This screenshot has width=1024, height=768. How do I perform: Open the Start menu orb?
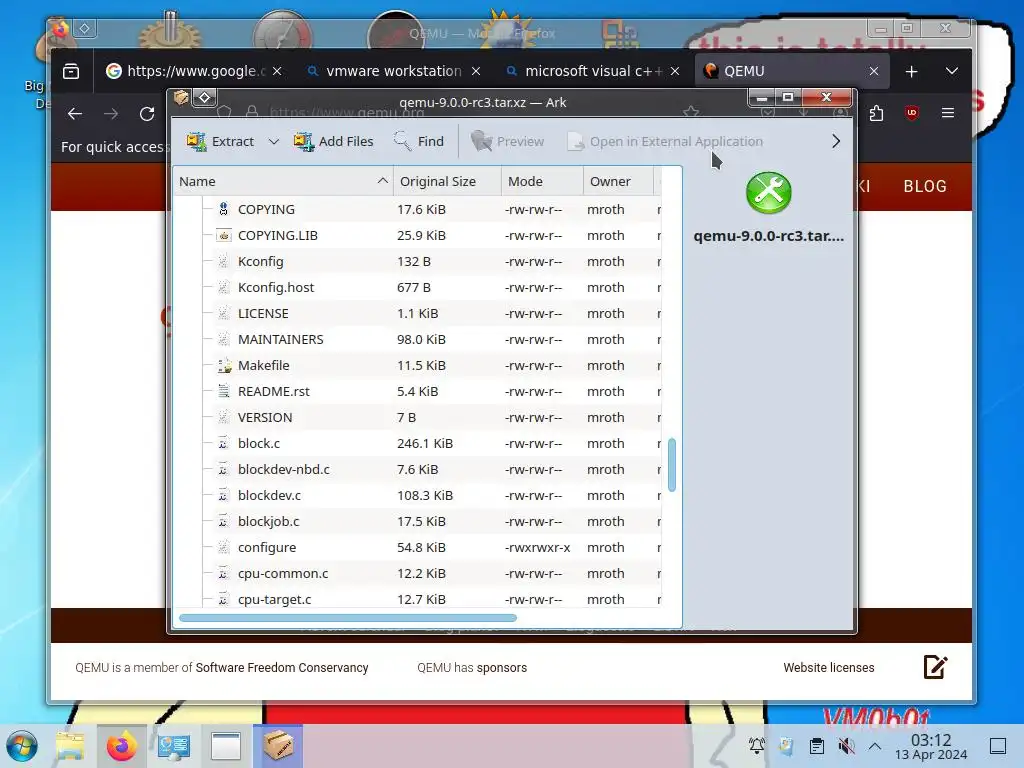22,746
